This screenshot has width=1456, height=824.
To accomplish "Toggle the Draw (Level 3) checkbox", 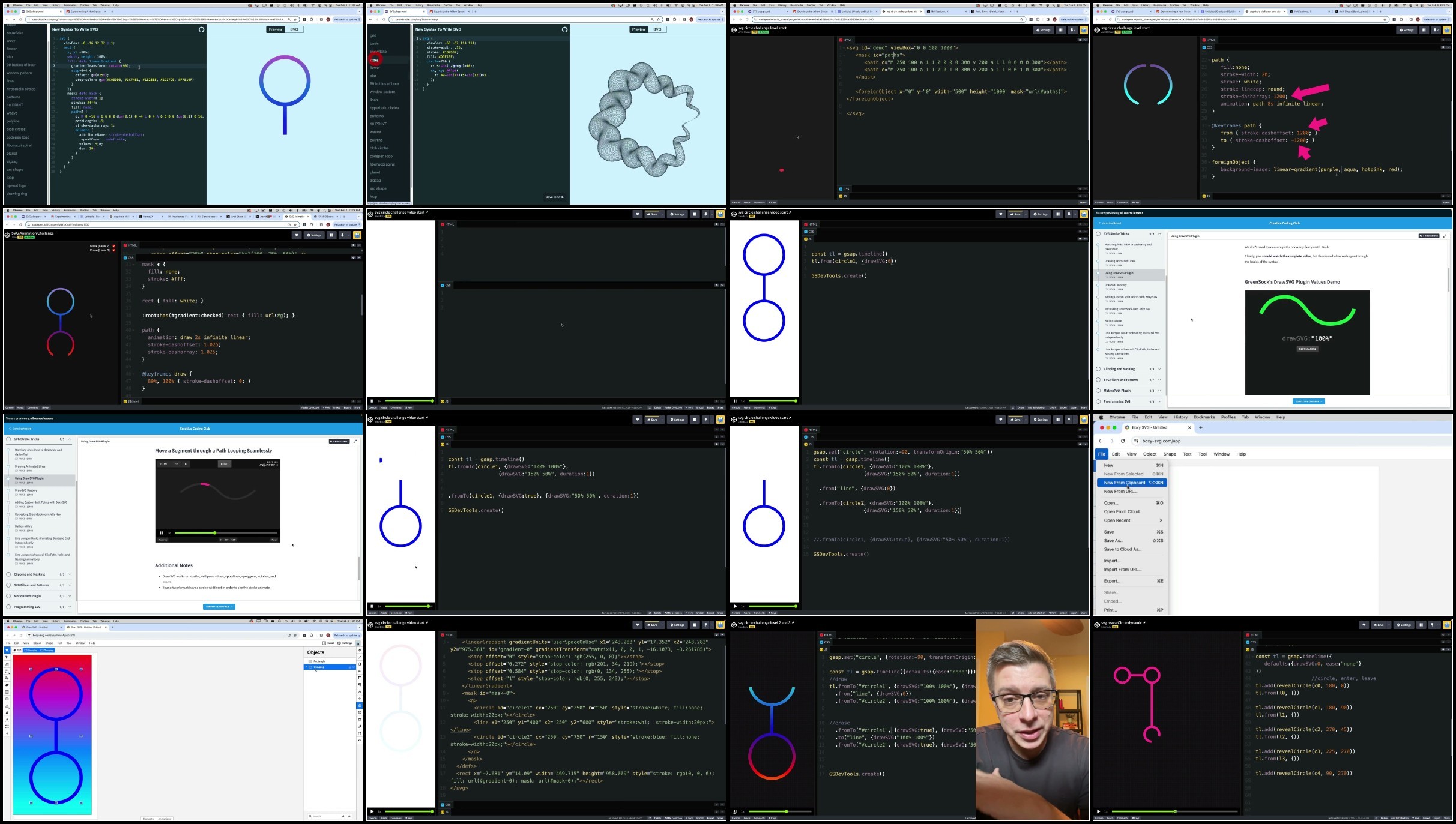I will [x=113, y=250].
